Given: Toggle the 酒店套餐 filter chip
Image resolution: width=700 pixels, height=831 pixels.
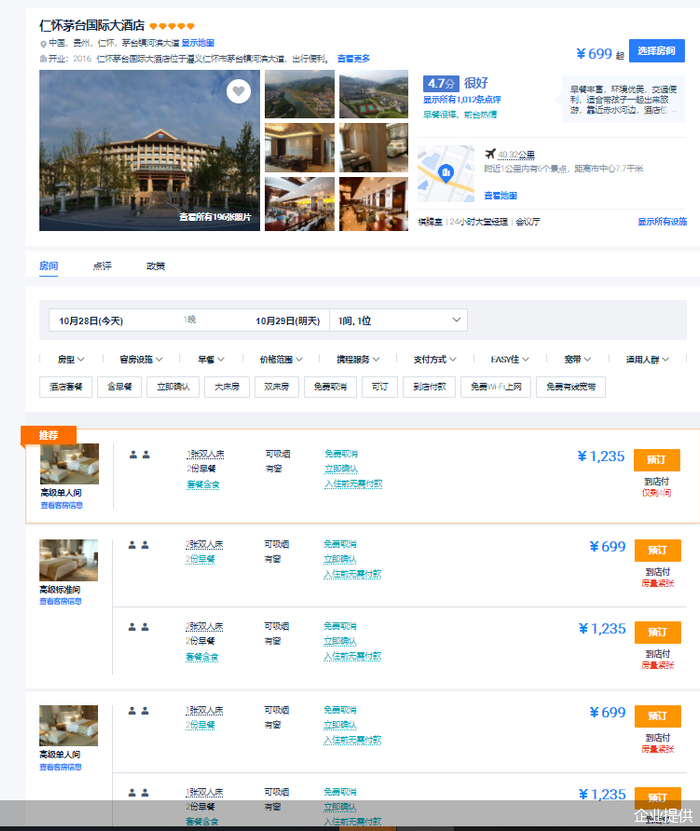Looking at the screenshot, I should click(x=66, y=387).
